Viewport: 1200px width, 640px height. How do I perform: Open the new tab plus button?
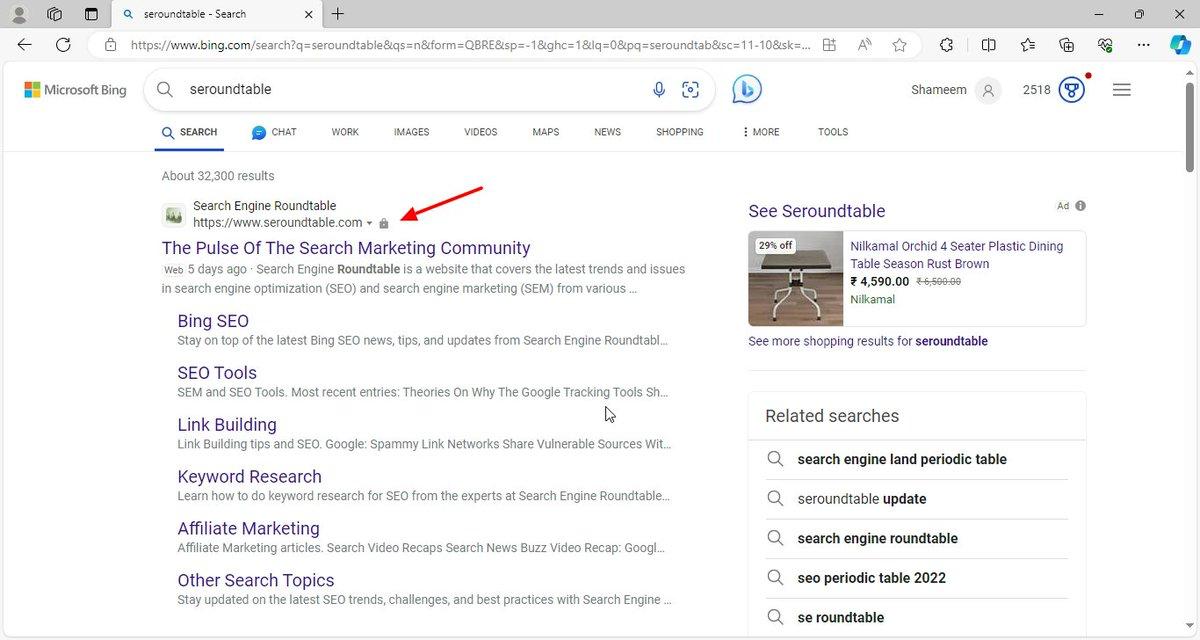coord(338,14)
